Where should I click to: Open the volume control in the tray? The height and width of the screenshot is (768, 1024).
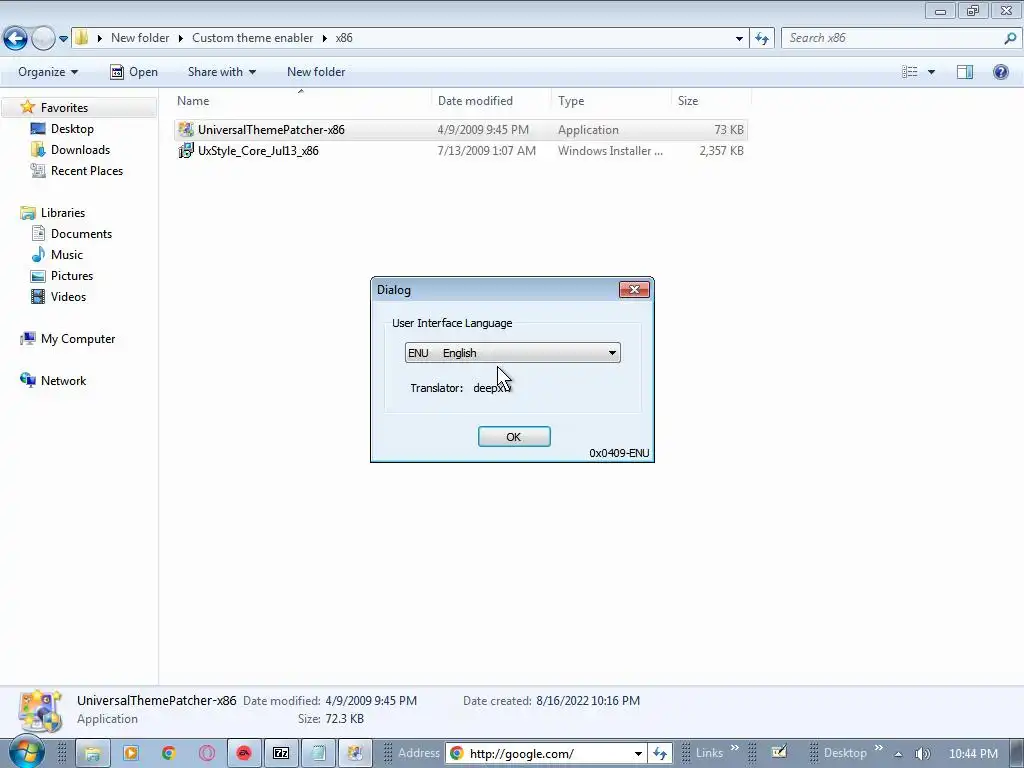[922, 754]
